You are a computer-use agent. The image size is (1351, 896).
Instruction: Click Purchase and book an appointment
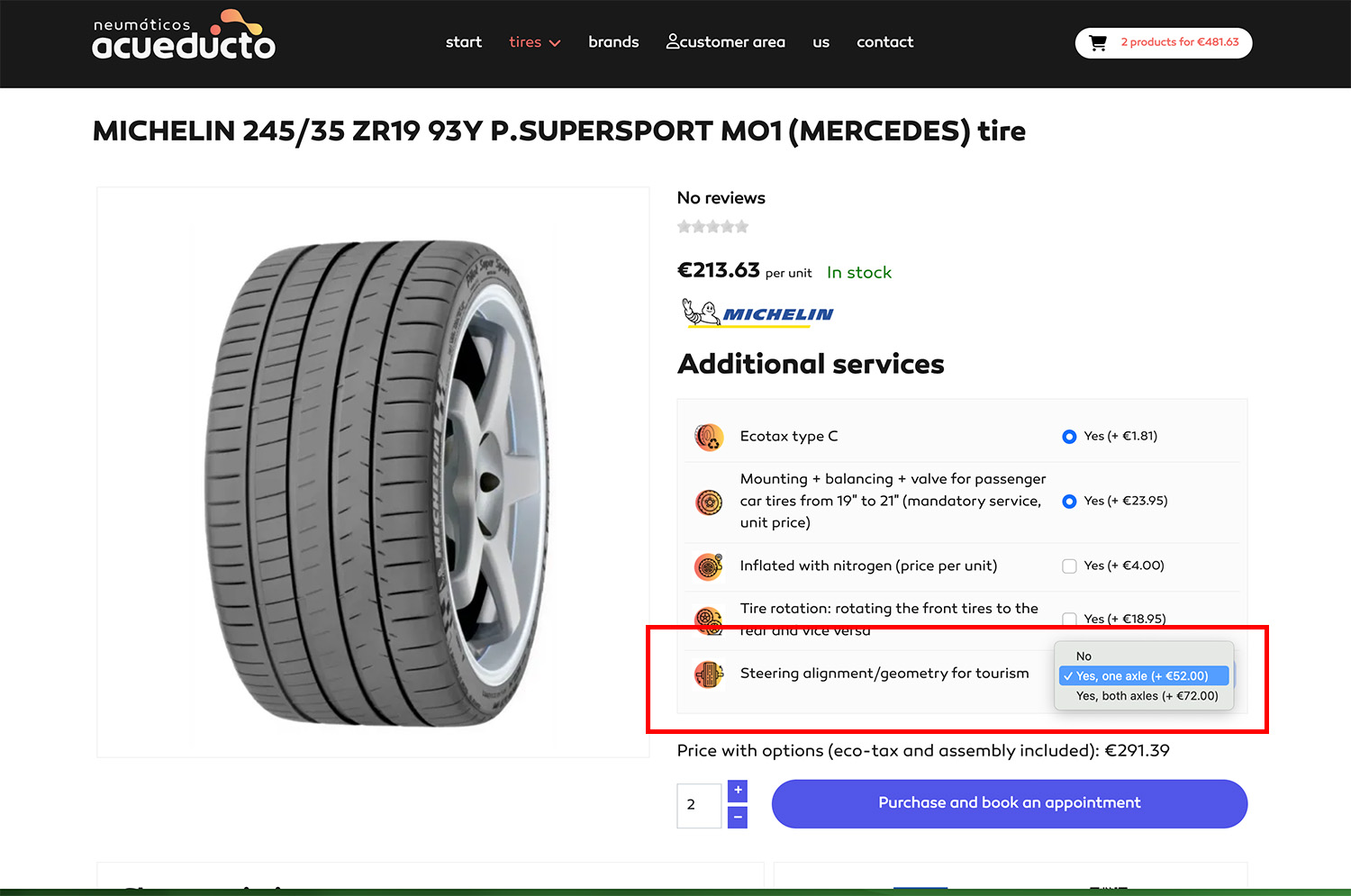(x=1009, y=803)
